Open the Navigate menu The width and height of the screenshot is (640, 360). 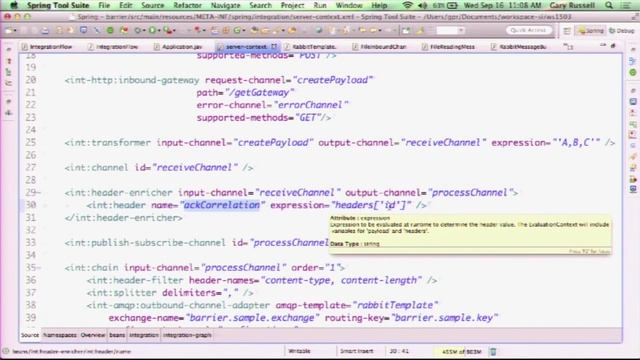click(x=225, y=5)
